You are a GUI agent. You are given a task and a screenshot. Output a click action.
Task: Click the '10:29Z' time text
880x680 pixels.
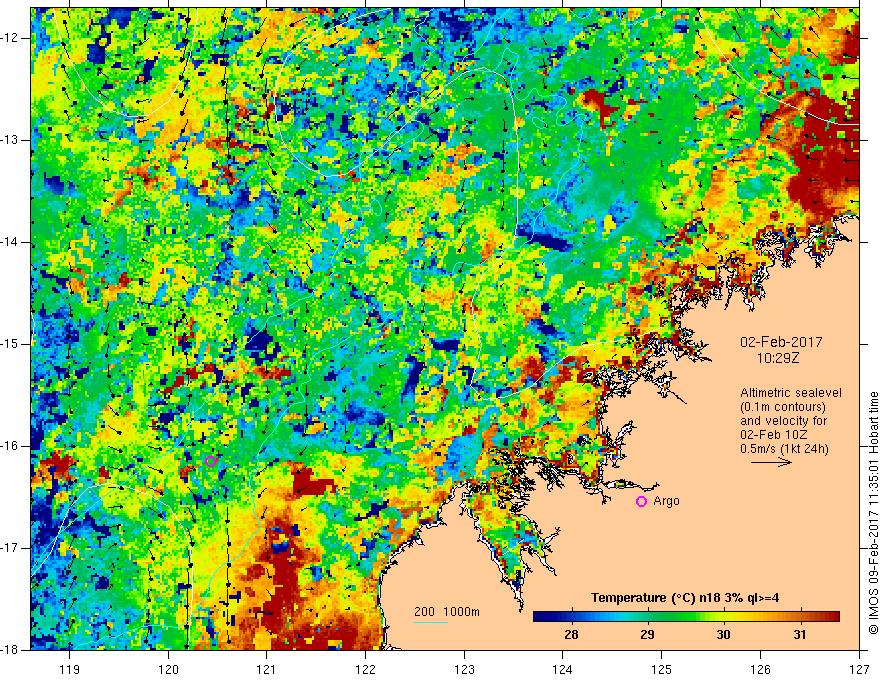pos(778,358)
